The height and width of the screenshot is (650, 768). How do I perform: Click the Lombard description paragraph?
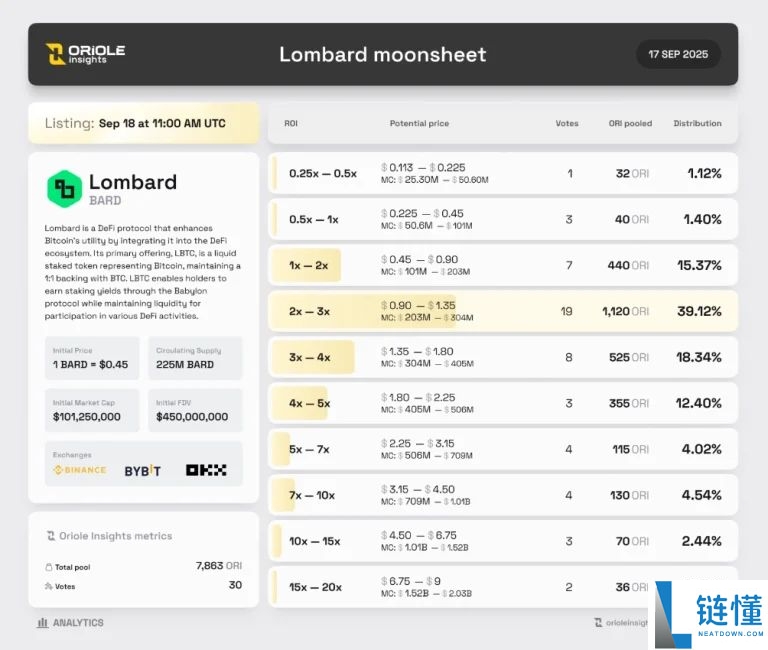pyautogui.click(x=143, y=272)
